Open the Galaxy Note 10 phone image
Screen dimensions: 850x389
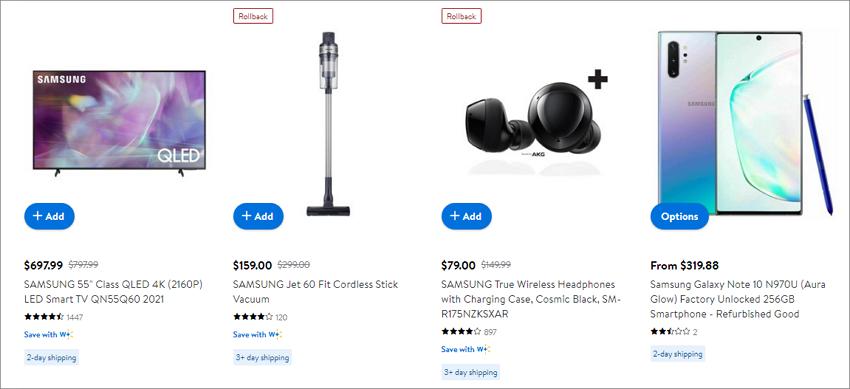point(745,124)
